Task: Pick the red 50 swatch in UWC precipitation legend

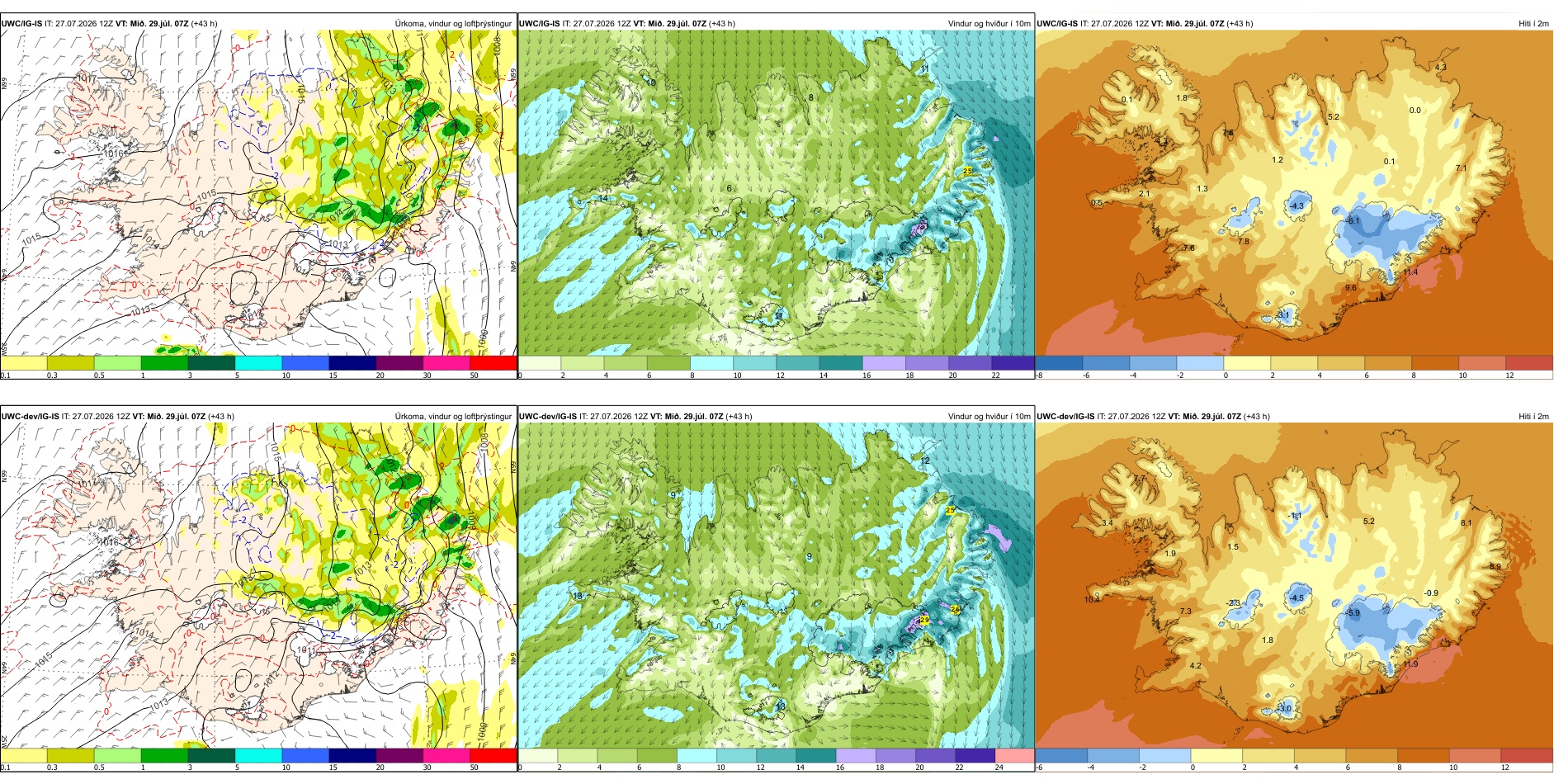Action: coord(493,363)
